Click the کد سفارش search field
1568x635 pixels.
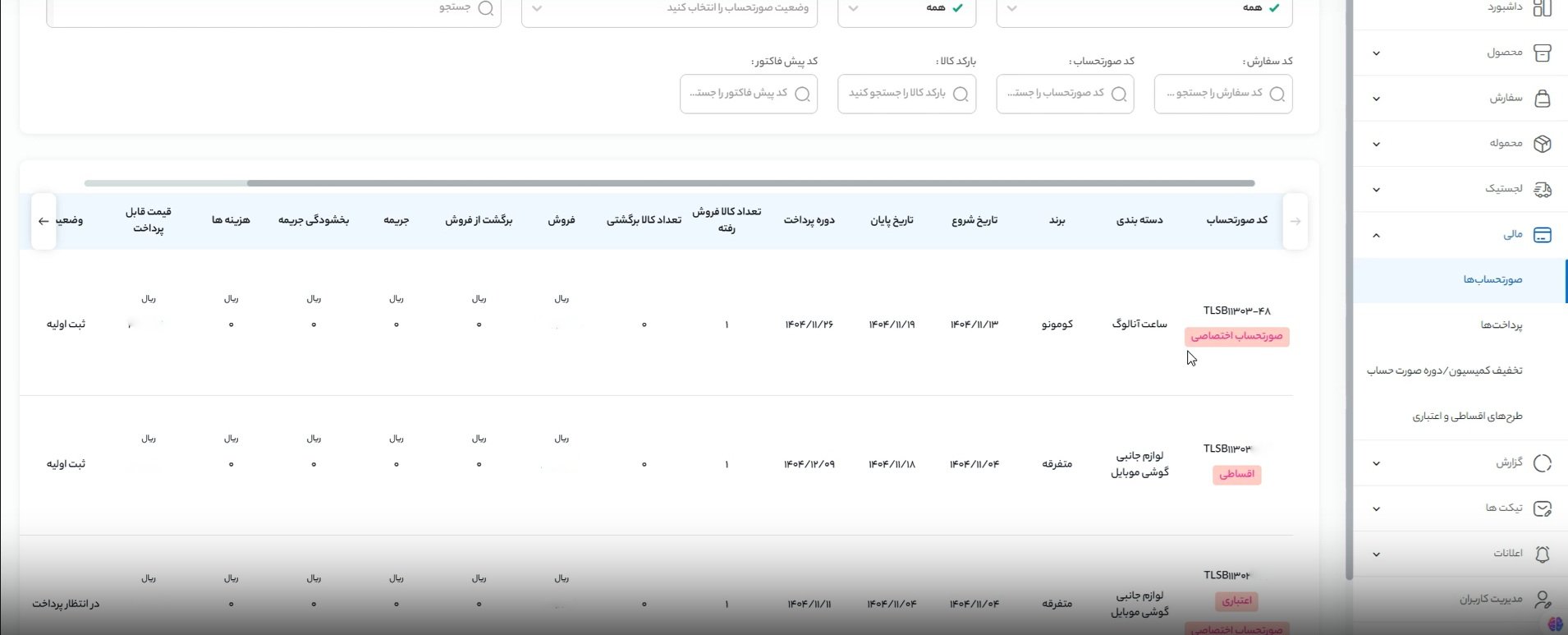[x=1222, y=94]
